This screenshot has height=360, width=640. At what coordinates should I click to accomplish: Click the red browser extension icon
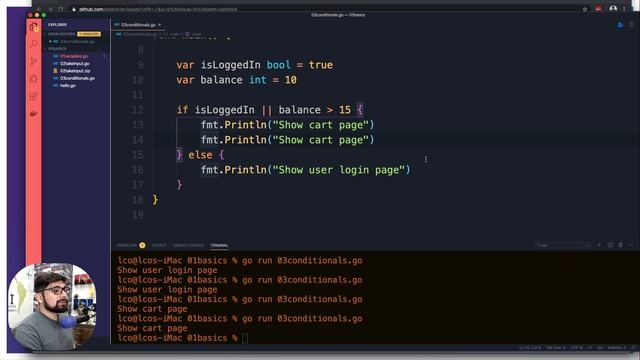tap(598, 9)
